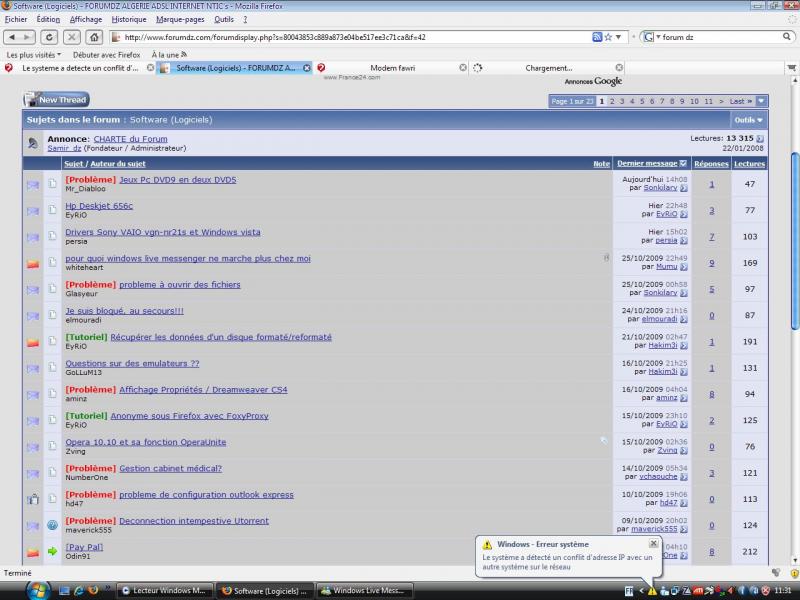The height and width of the screenshot is (600, 800).
Task: Open the 'Les plus visités' bookmarks dropdown
Action: (x=34, y=54)
